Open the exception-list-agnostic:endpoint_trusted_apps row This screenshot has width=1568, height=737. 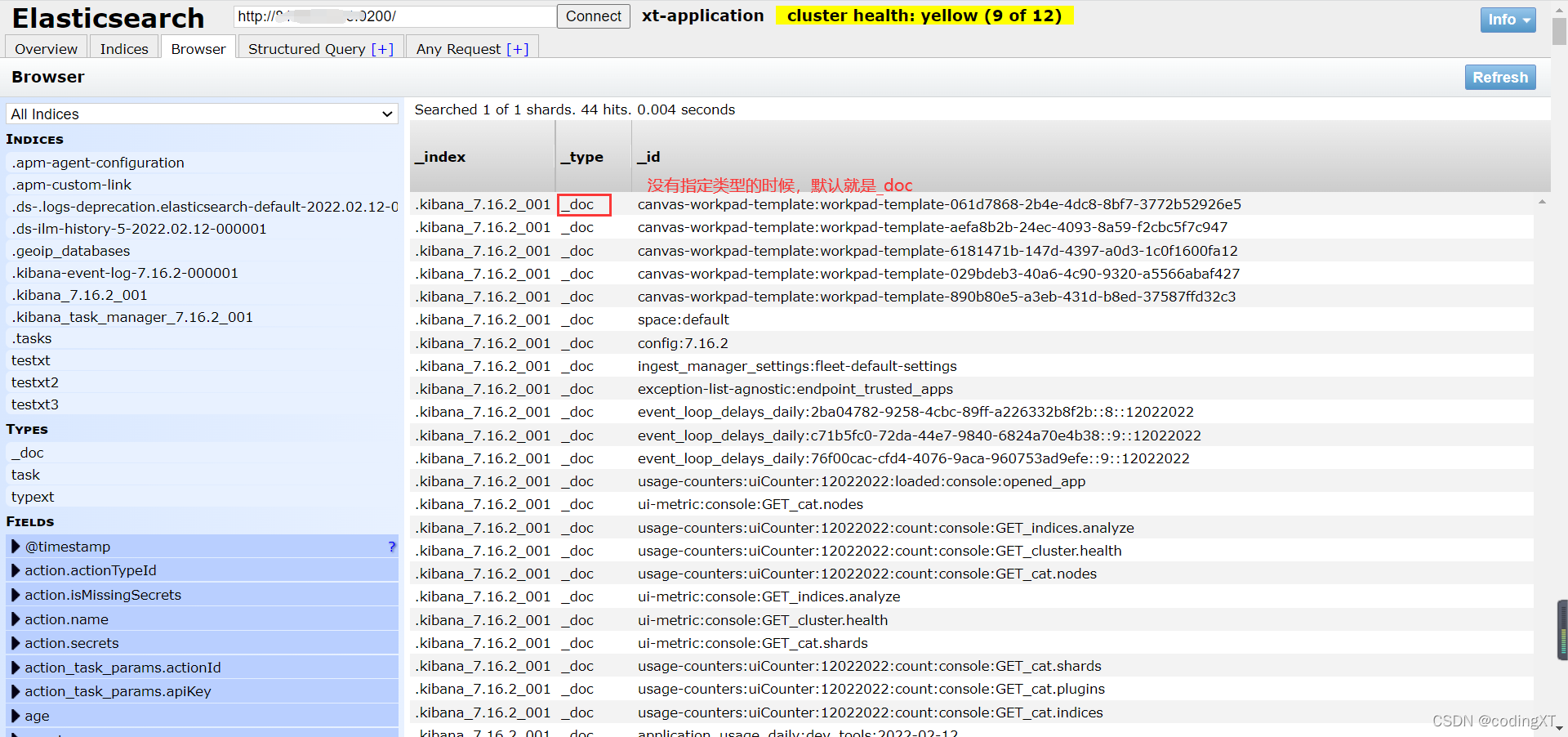tap(972, 389)
